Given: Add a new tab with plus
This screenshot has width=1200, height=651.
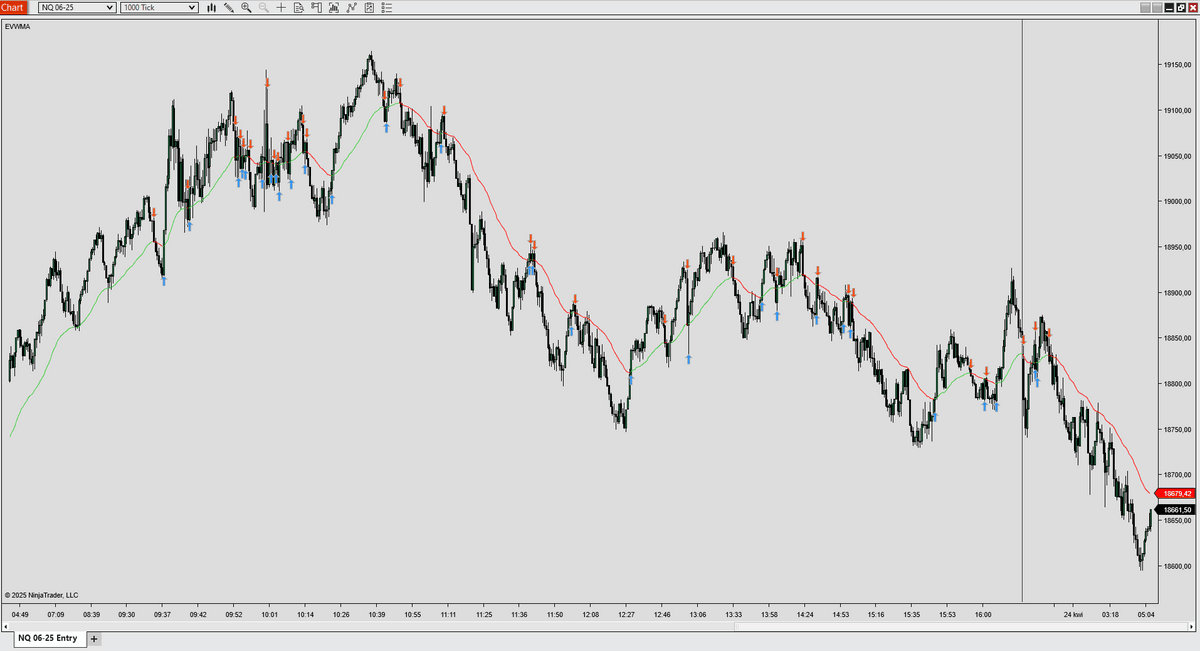Looking at the screenshot, I should click(94, 638).
